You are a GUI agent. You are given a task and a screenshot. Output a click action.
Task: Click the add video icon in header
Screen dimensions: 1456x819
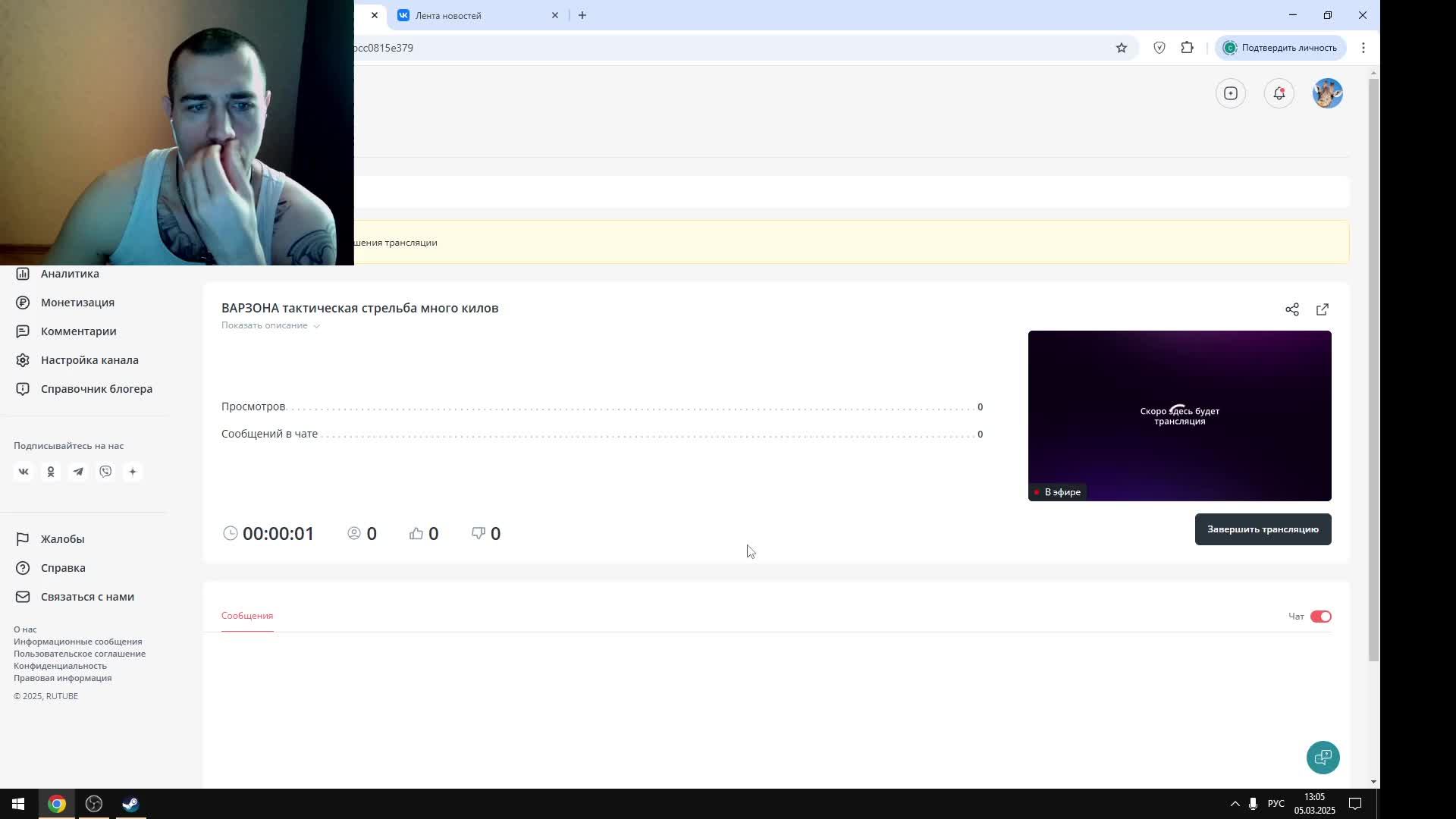coord(1230,93)
